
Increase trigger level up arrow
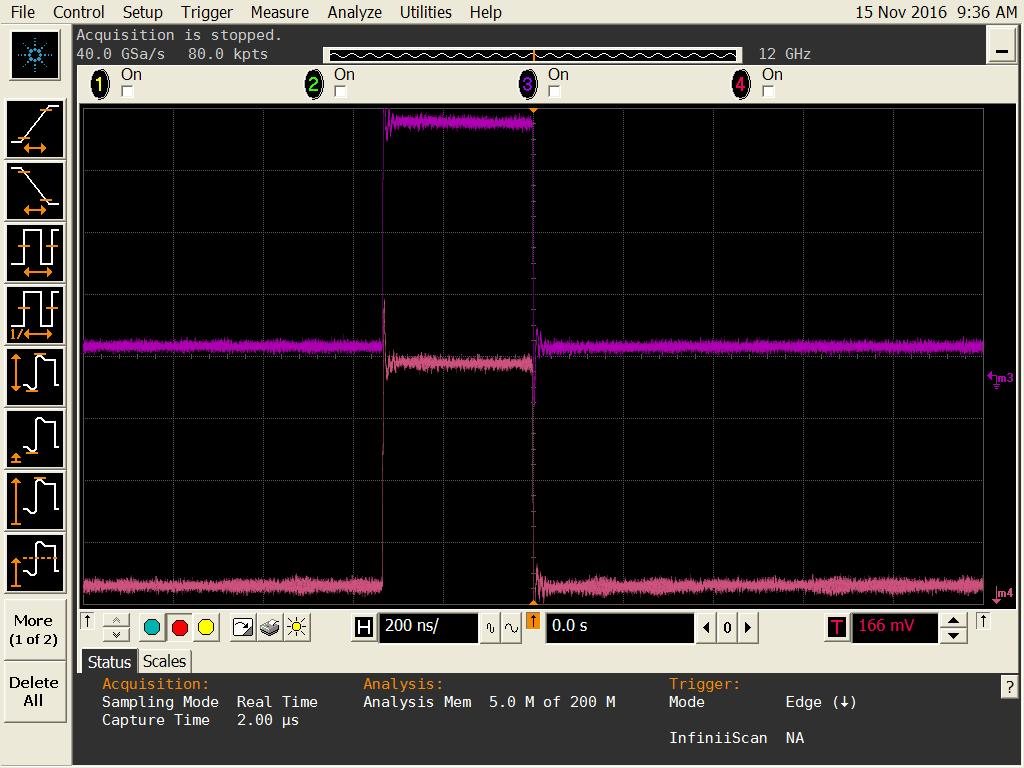[x=953, y=621]
